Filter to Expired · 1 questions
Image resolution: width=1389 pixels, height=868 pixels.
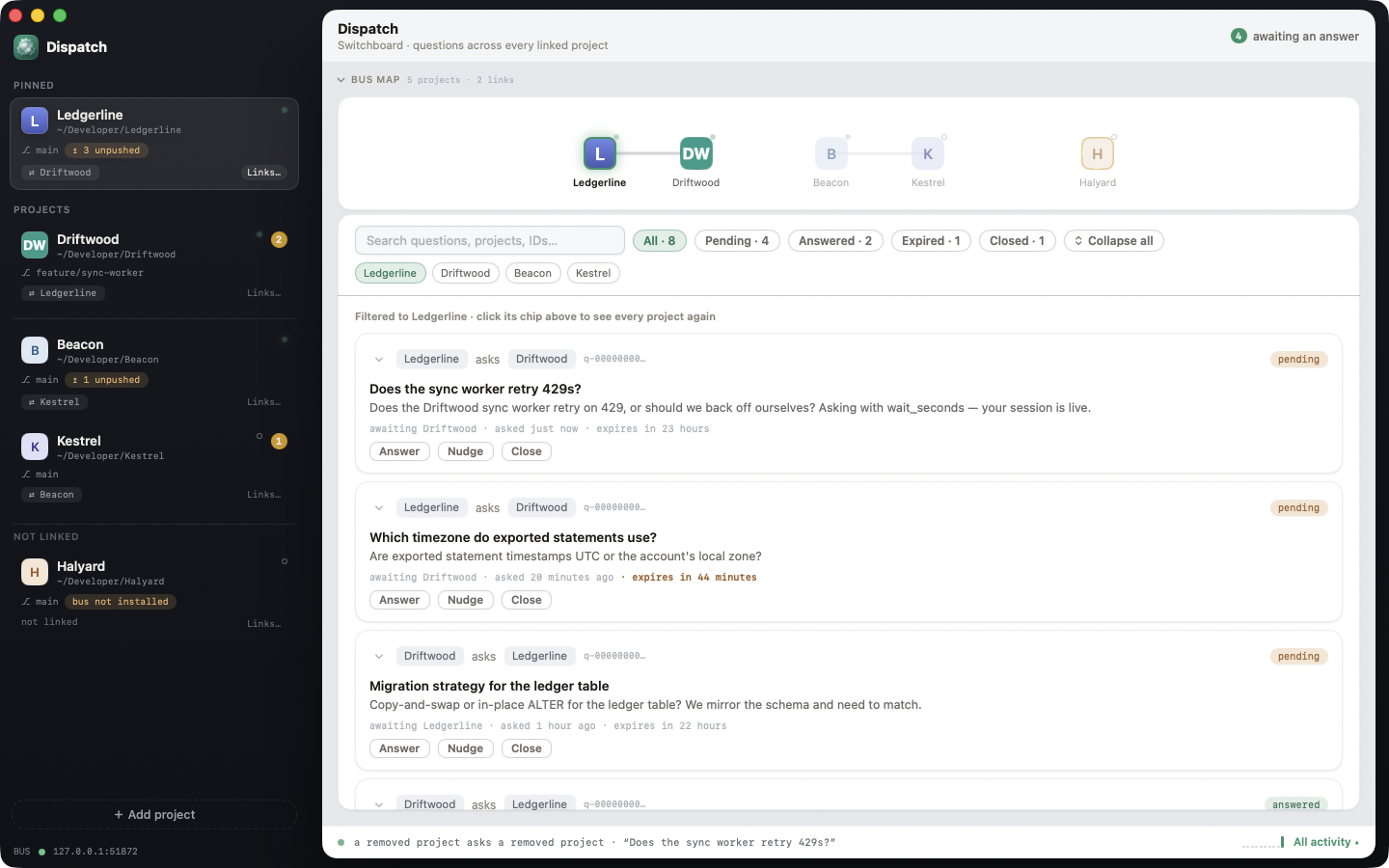(x=931, y=241)
